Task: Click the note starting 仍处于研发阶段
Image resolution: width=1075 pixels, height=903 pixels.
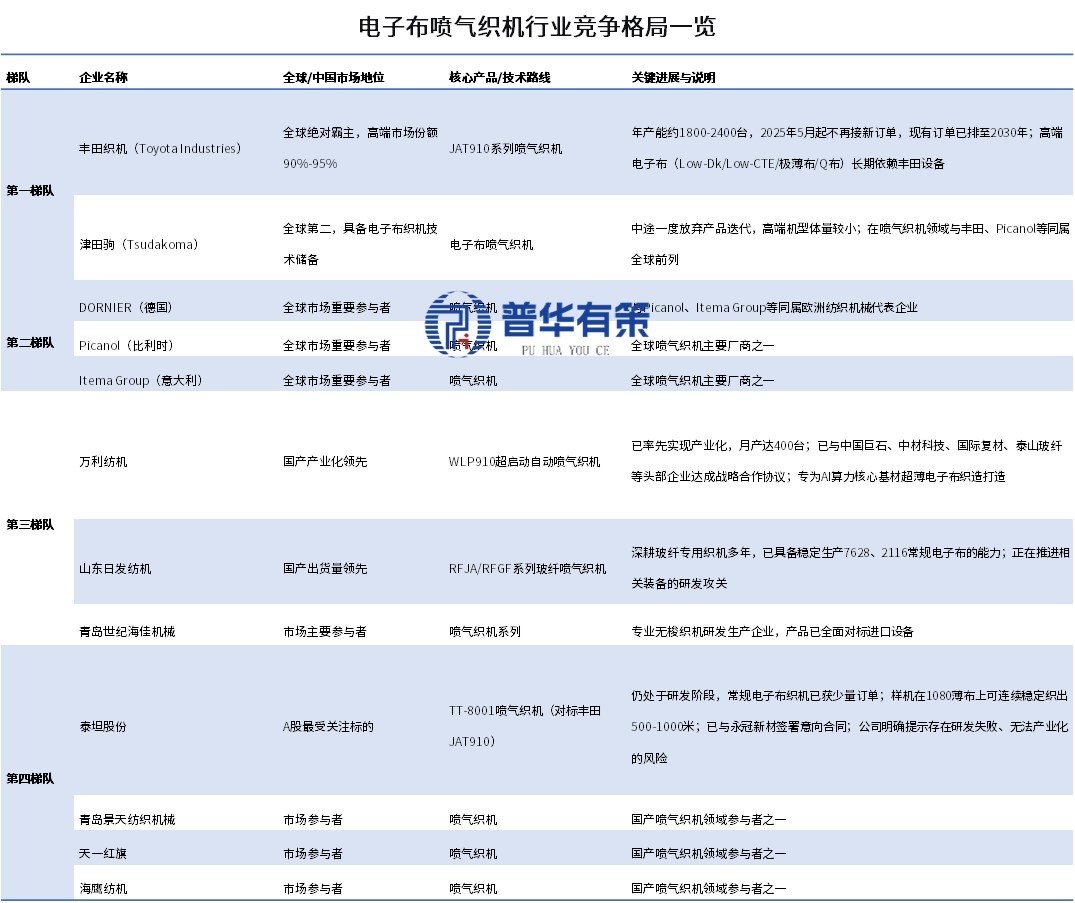Action: coord(850,727)
